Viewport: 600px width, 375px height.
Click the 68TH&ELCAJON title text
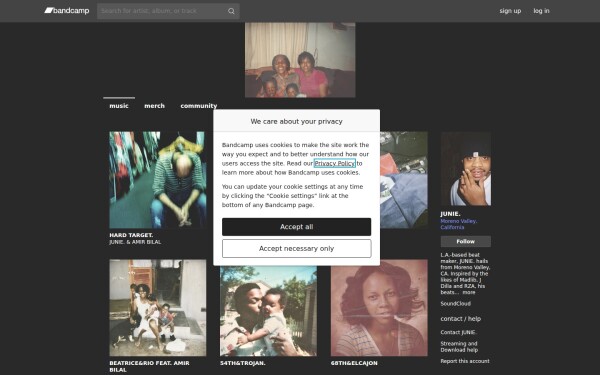tap(354, 363)
